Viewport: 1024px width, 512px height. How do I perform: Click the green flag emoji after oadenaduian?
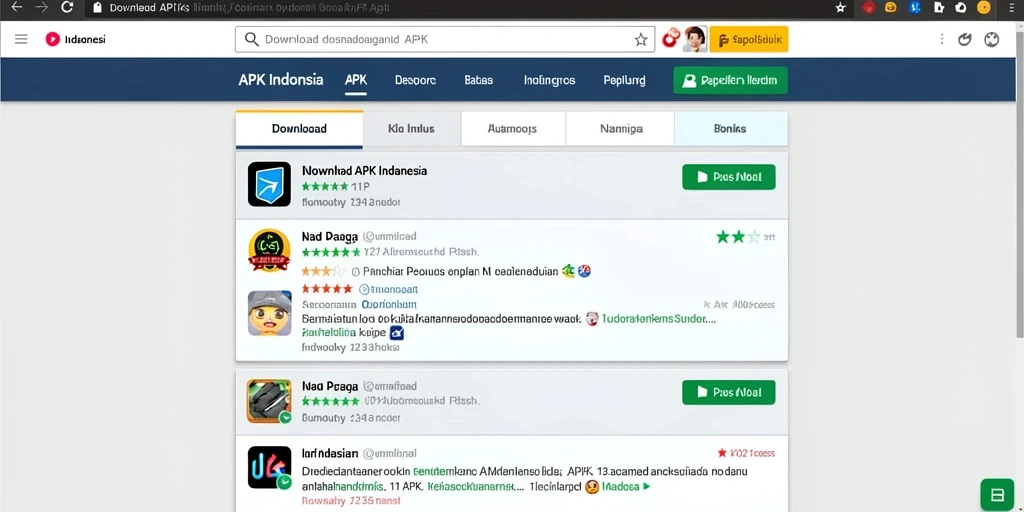coord(569,271)
